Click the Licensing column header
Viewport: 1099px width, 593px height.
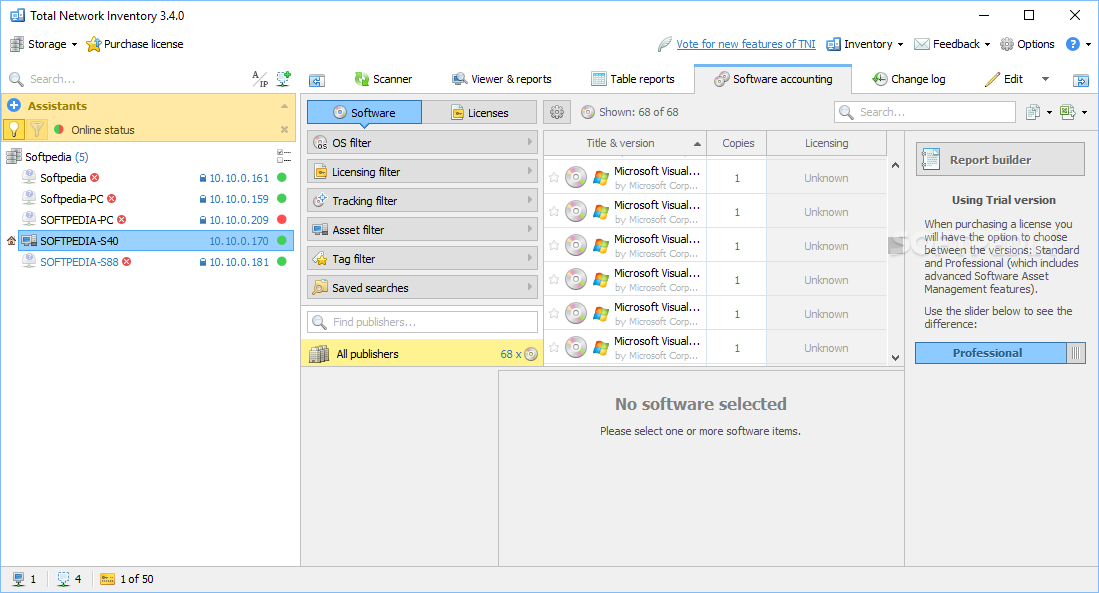tap(826, 143)
